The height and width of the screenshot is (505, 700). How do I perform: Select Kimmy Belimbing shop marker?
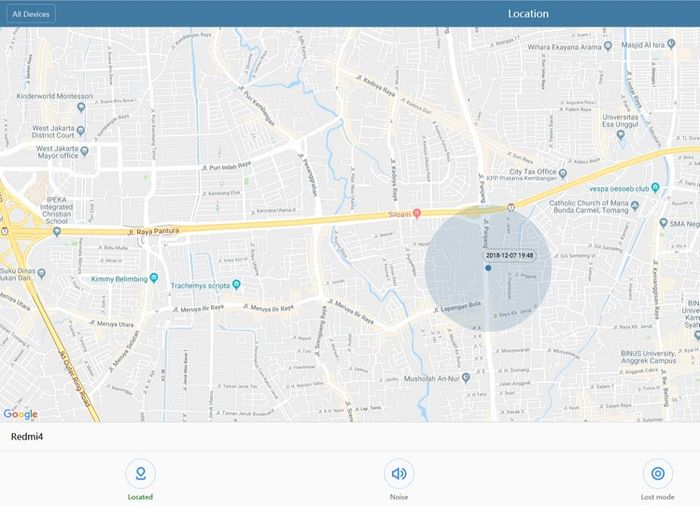[154, 278]
